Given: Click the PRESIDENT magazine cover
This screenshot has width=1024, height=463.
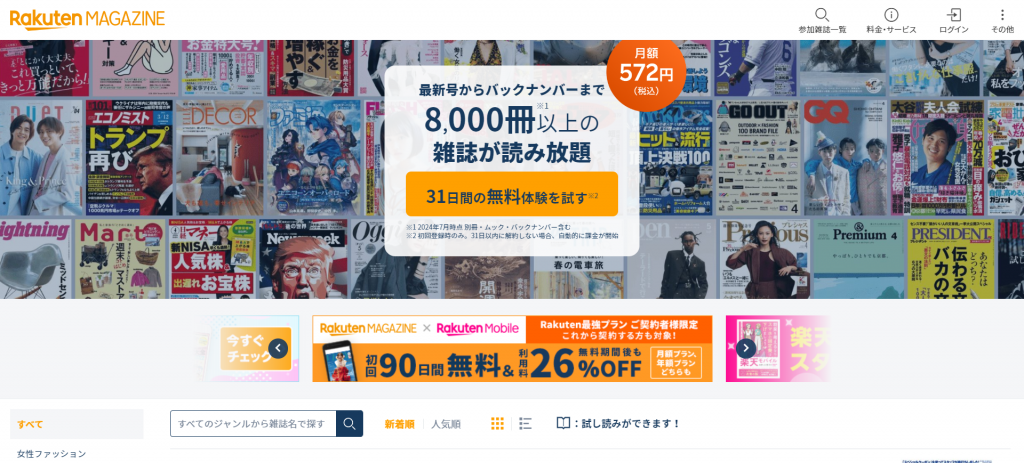Looking at the screenshot, I should (x=951, y=259).
